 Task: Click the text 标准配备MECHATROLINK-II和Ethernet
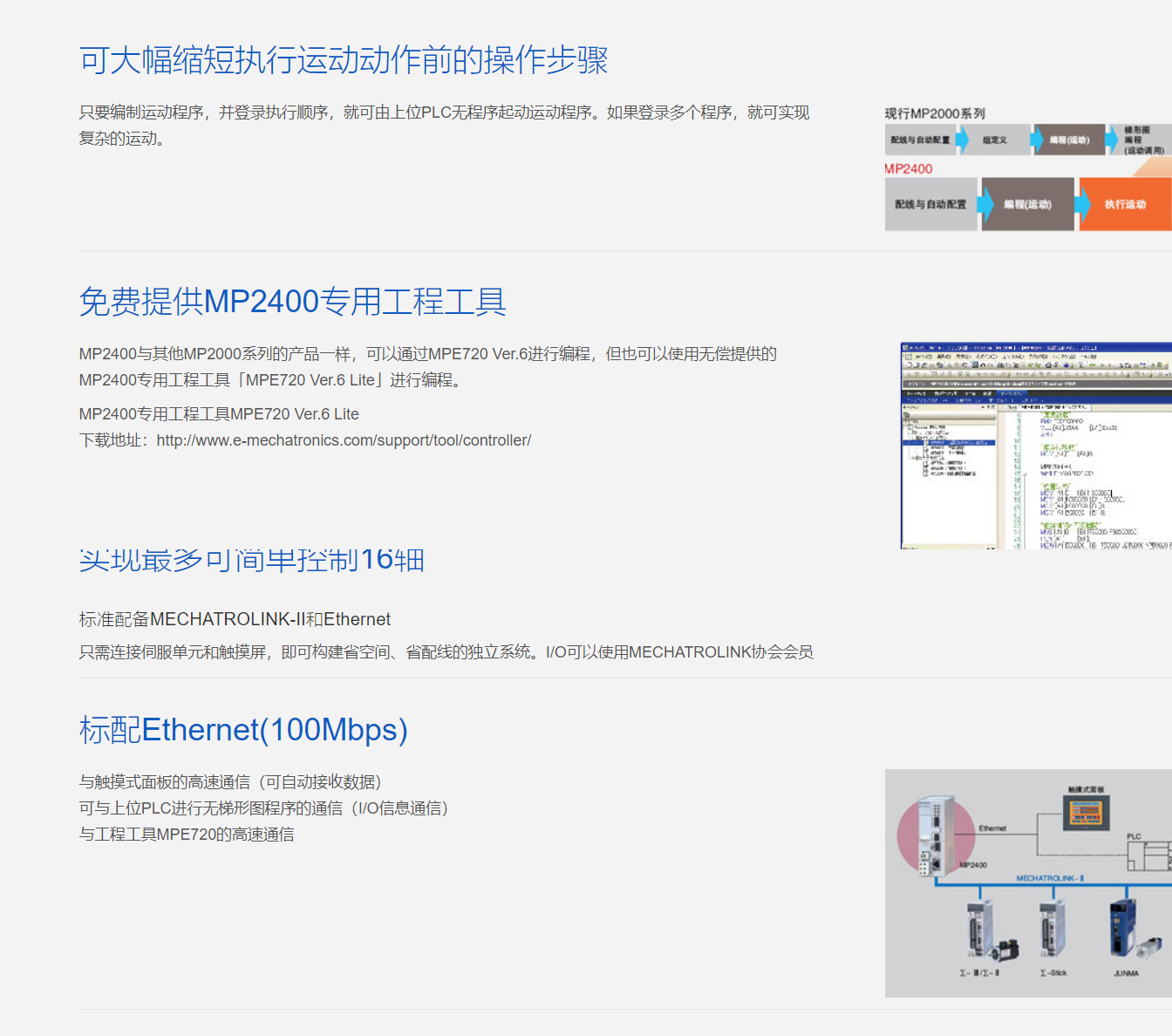[235, 619]
